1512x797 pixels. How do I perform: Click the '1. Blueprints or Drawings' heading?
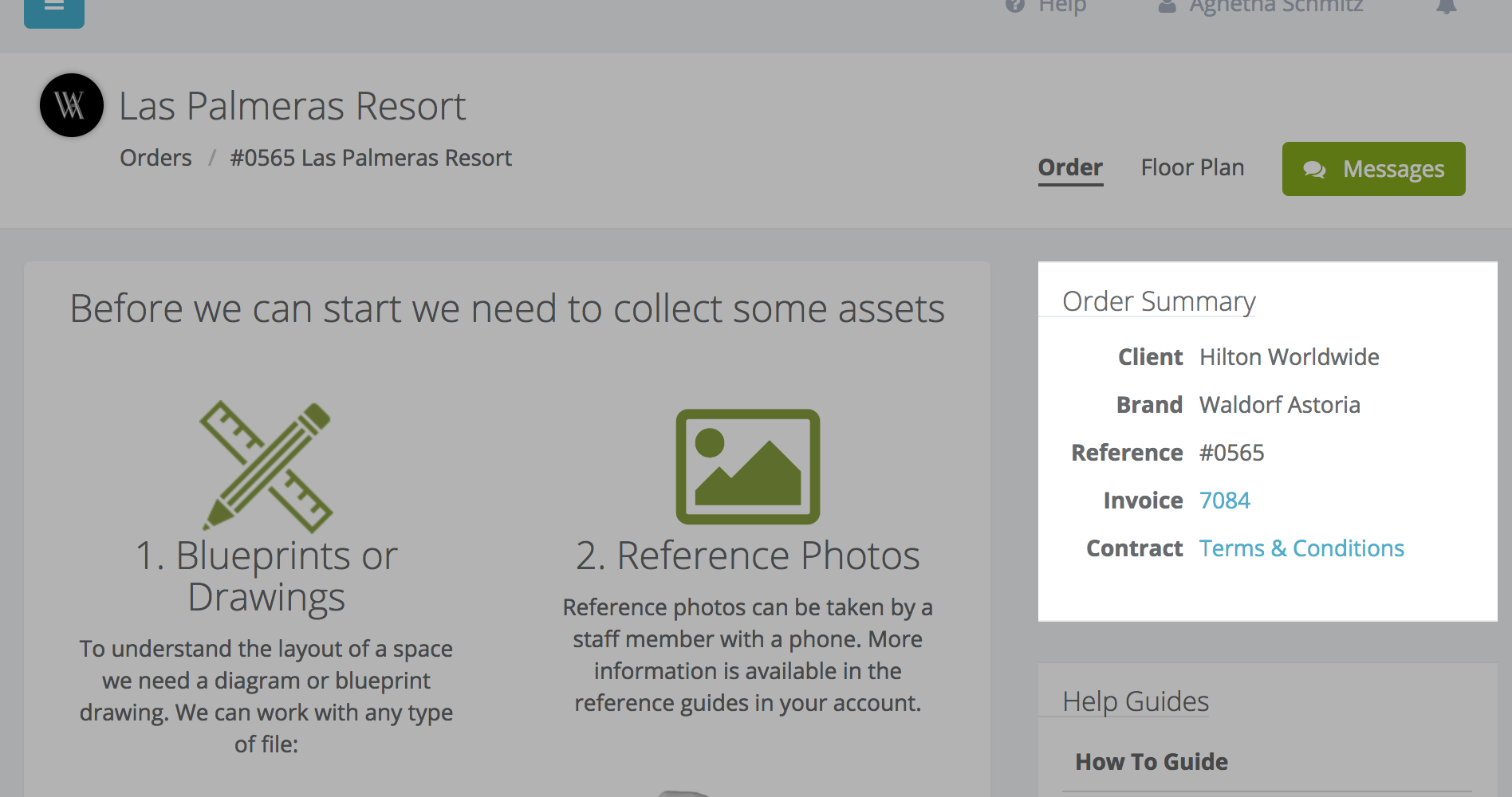(x=266, y=576)
